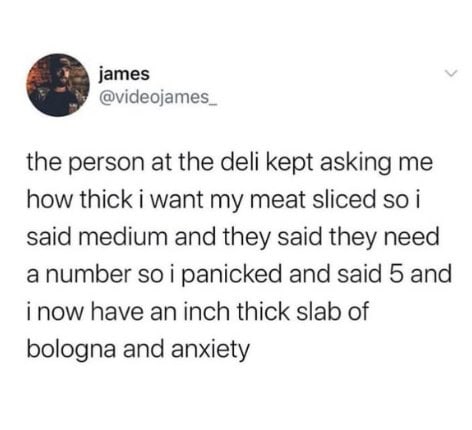Click the word "slab" in the tweet

point(318,312)
